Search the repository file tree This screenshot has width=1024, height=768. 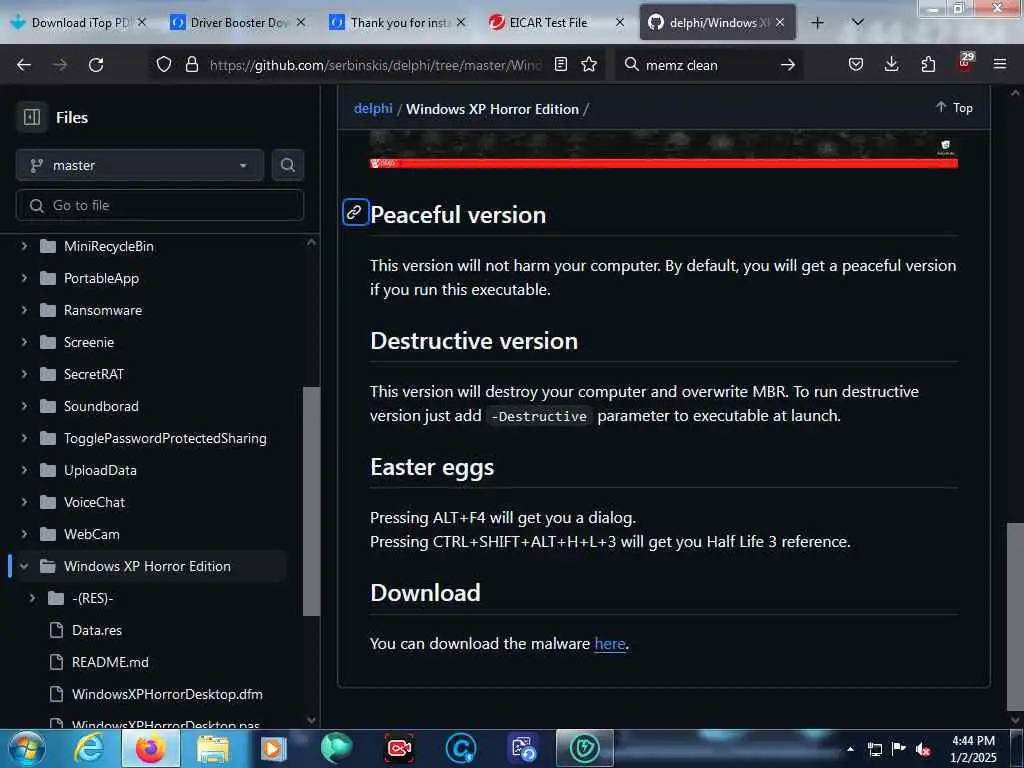[x=288, y=165]
